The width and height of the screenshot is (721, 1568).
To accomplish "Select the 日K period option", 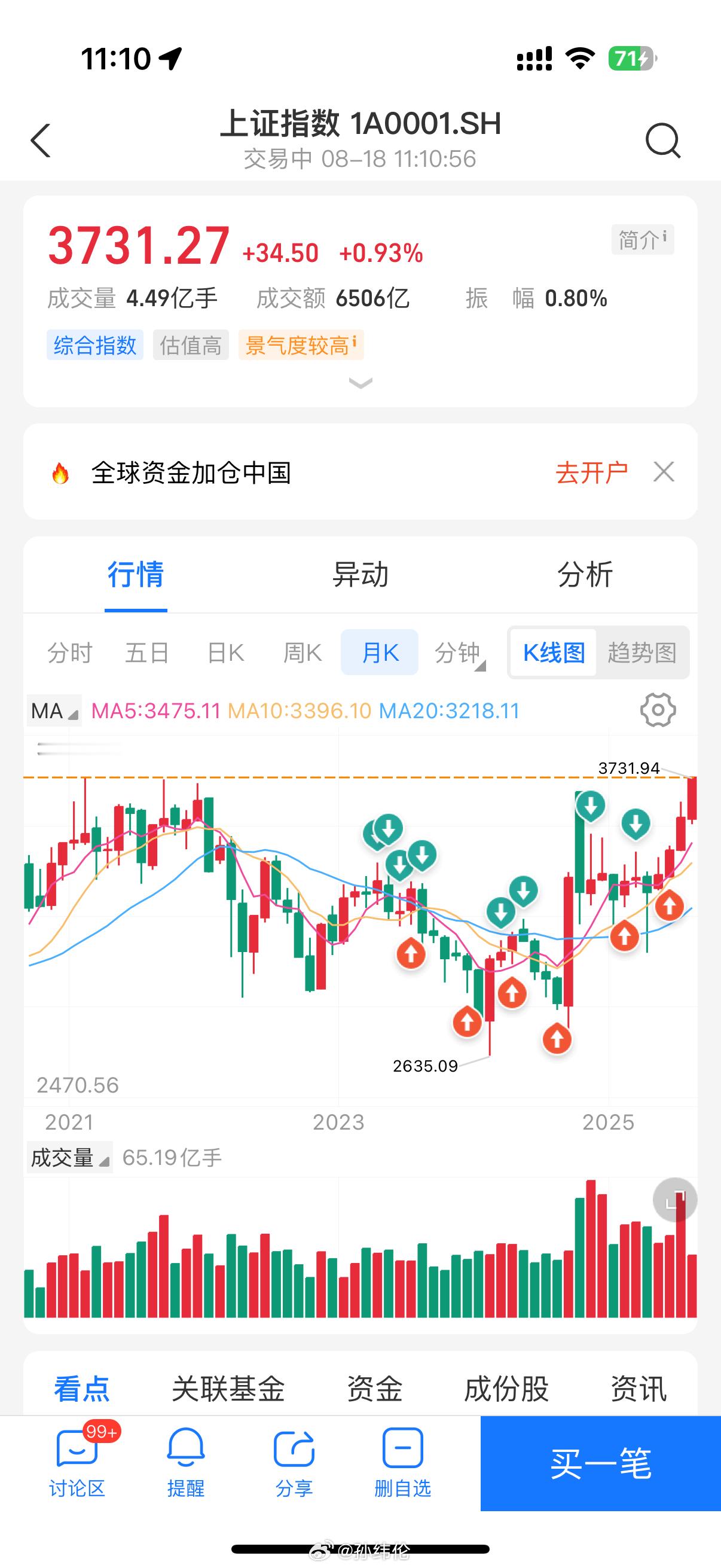I will pyautogui.click(x=226, y=652).
